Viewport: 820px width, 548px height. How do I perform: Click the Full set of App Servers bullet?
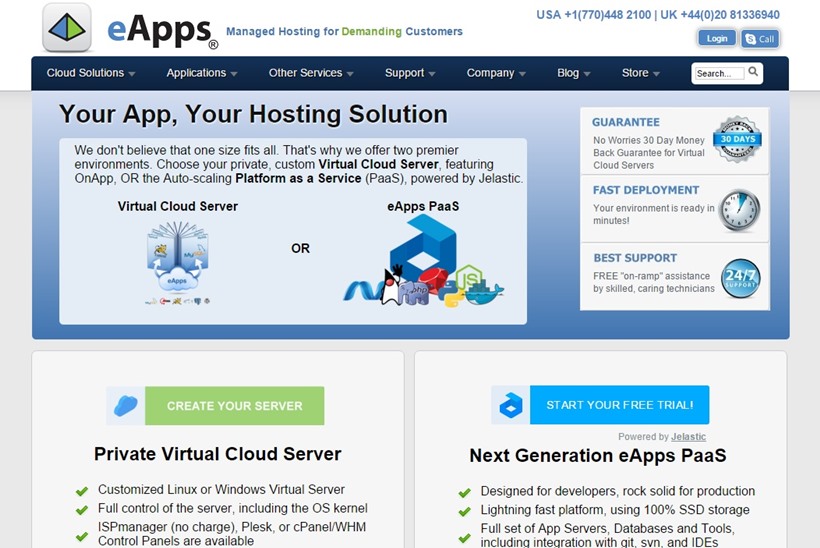(608, 535)
